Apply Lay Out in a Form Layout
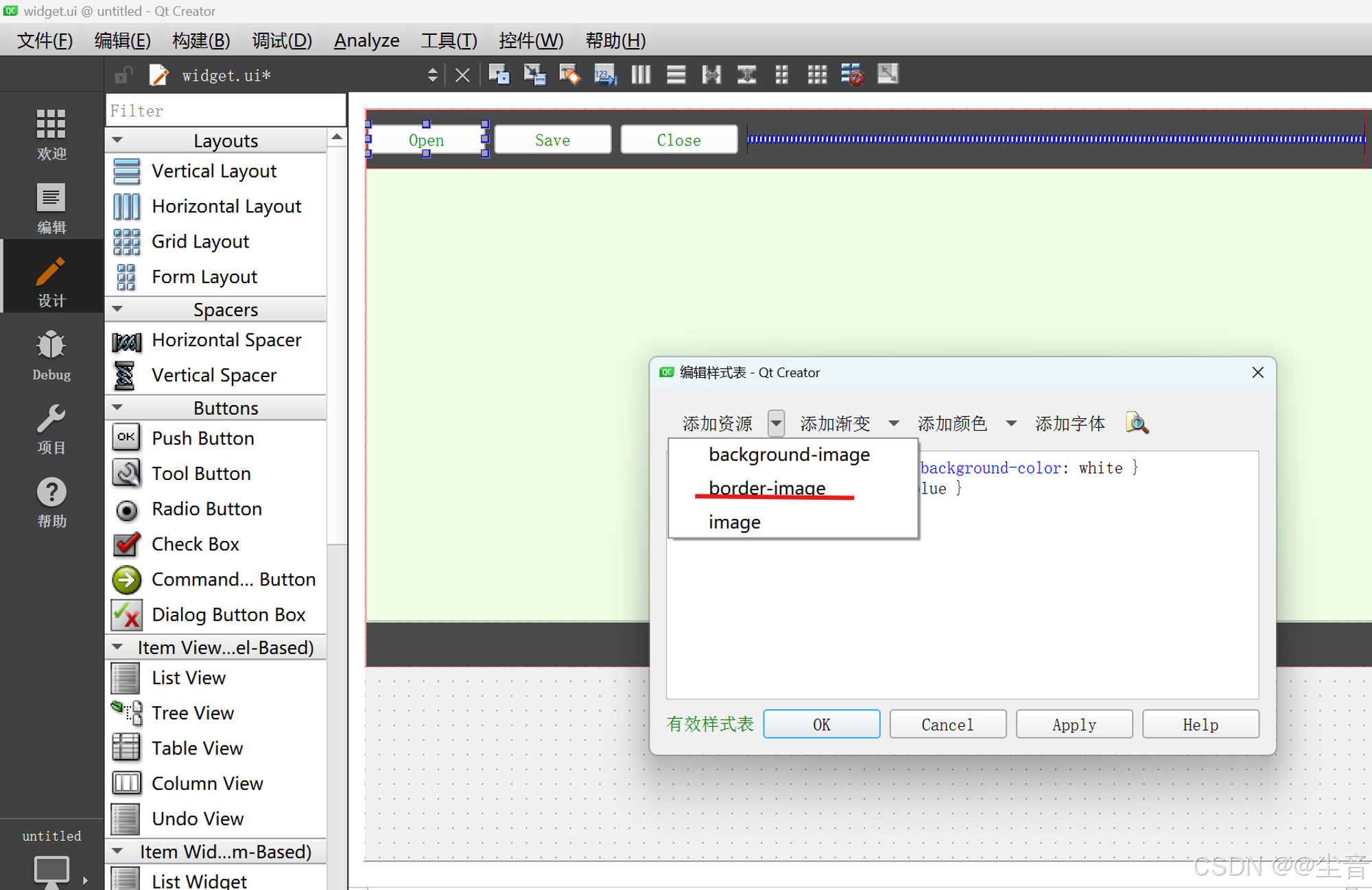This screenshot has height=890, width=1372. [782, 74]
